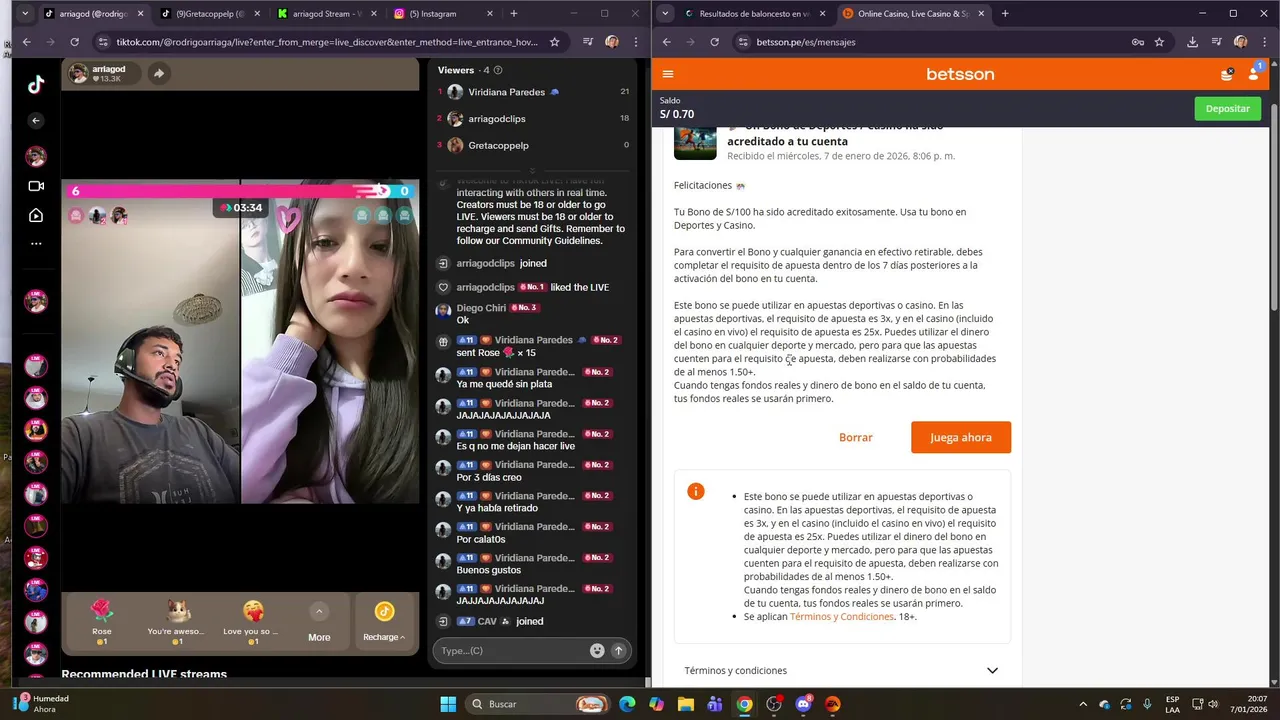This screenshot has width=1280, height=720.
Task: Click Juega ahora button
Action: (961, 437)
